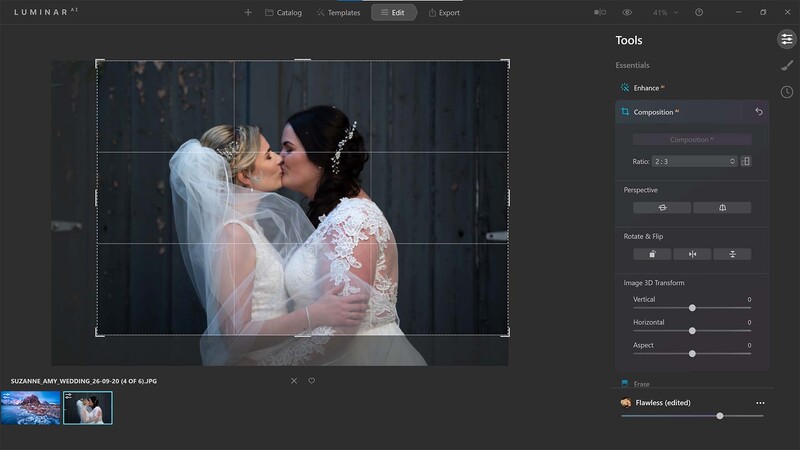
Task: Open the Catalog tab
Action: [x=283, y=13]
